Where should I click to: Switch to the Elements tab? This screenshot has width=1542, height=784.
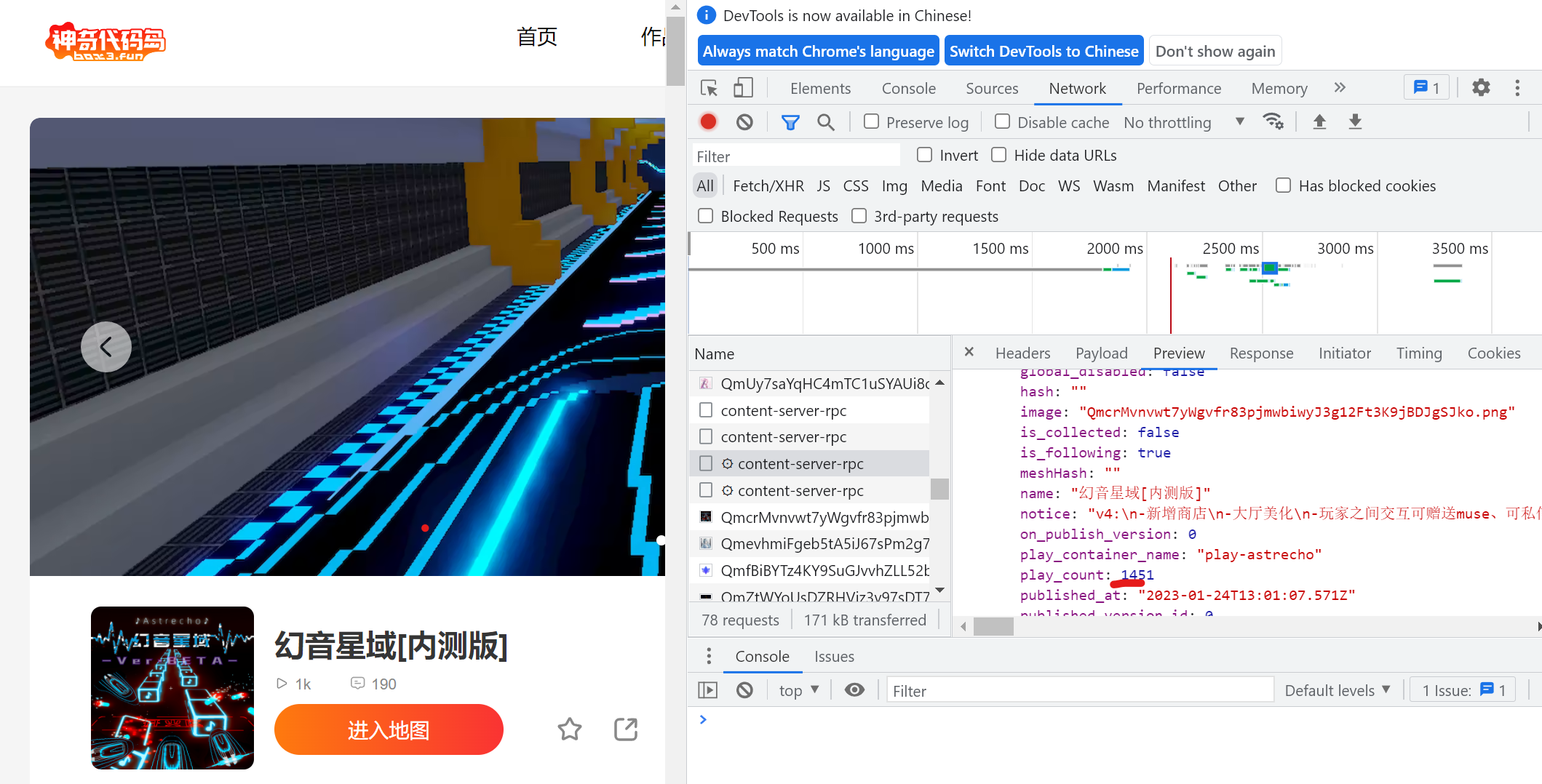[820, 89]
